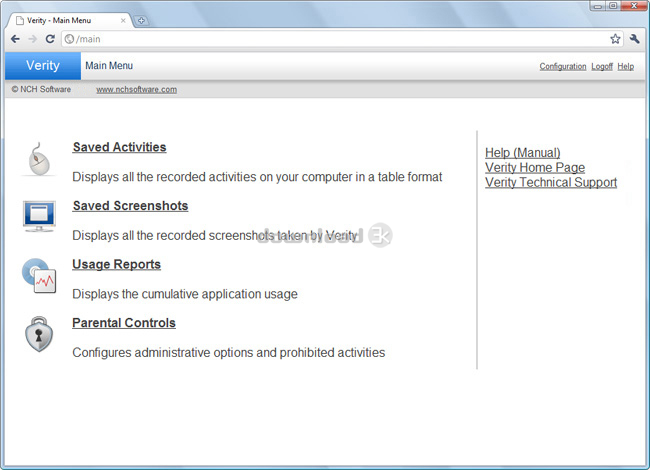This screenshot has height=470, width=650.
Task: Click 'Displays all the recorded activities' description
Action: pos(257,177)
